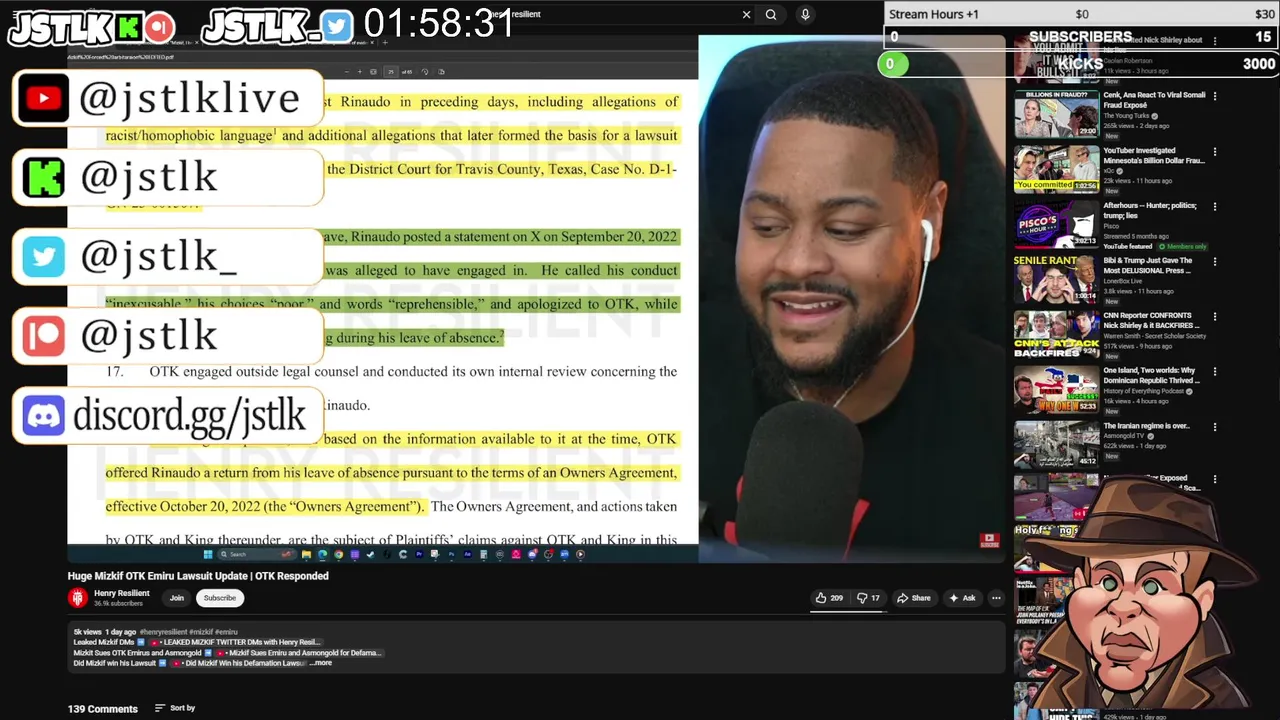This screenshot has width=1280, height=720.
Task: Open Iranian regime video thumbnail
Action: click(1056, 443)
